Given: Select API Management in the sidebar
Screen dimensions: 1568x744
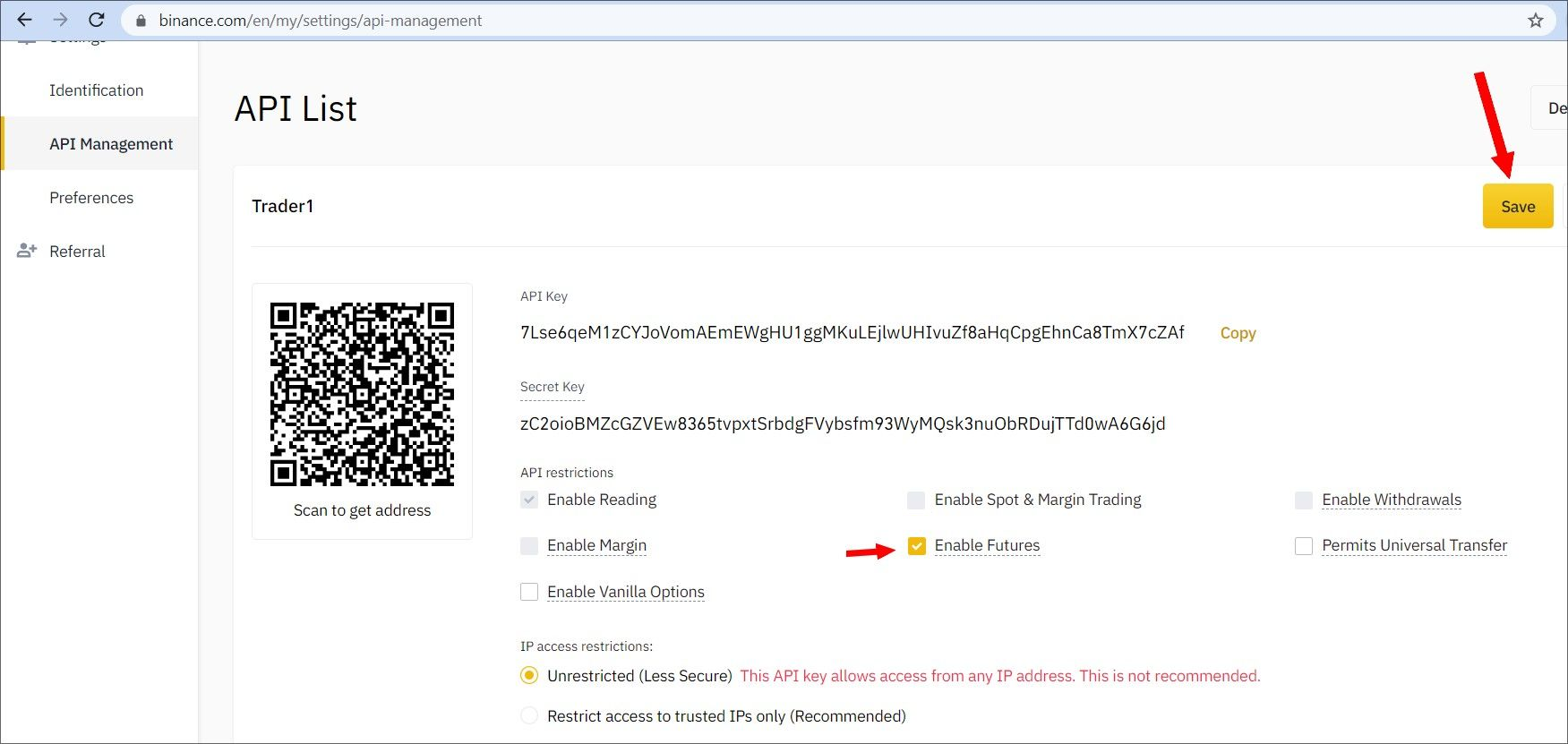Looking at the screenshot, I should coord(99,143).
